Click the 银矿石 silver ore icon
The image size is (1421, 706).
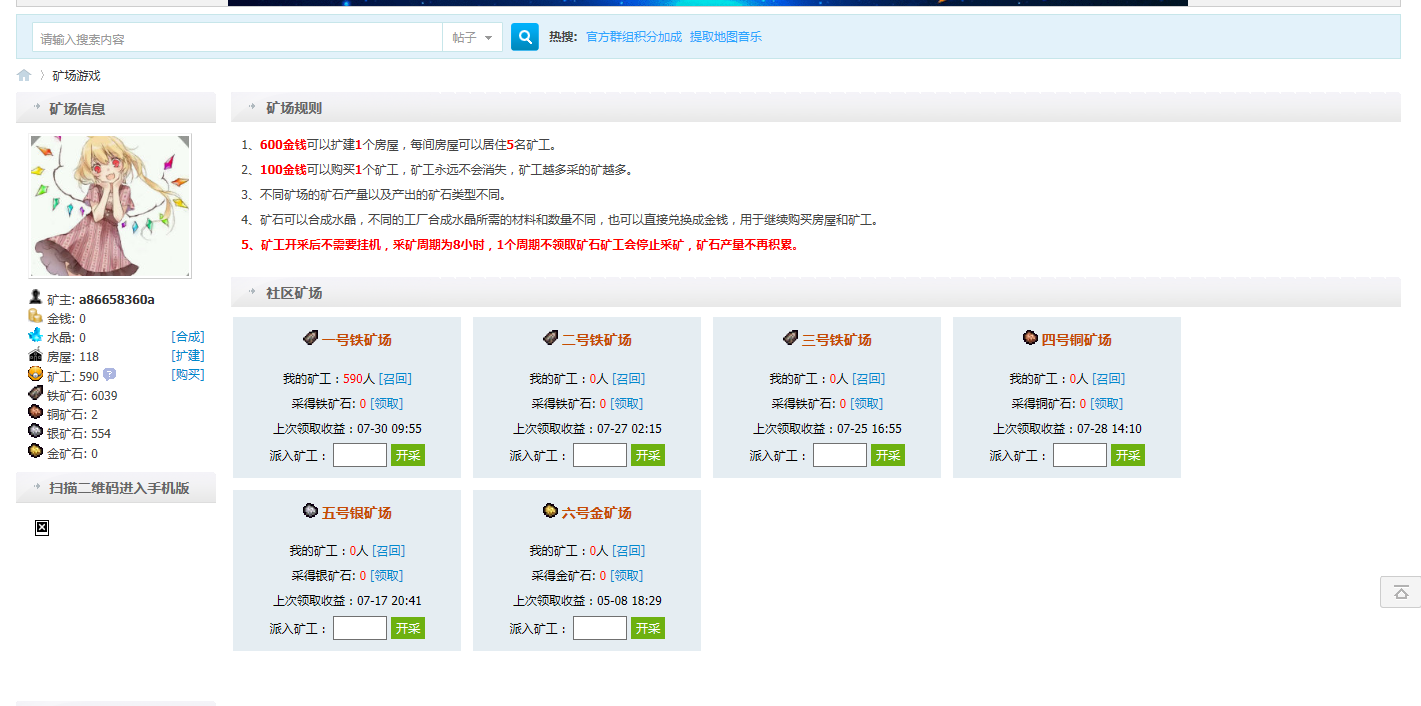34,431
